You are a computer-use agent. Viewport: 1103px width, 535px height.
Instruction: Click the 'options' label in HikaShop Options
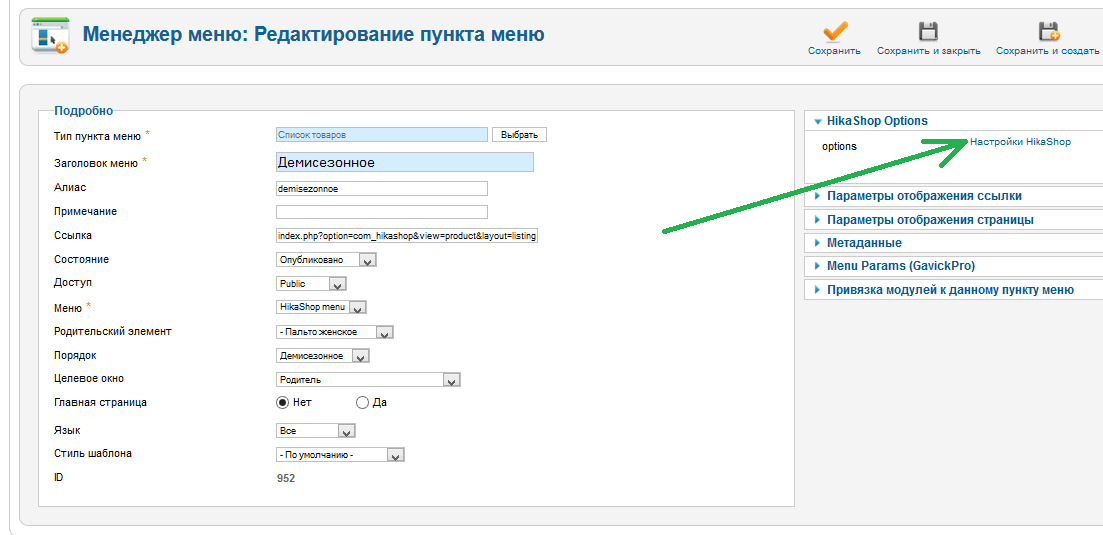839,147
